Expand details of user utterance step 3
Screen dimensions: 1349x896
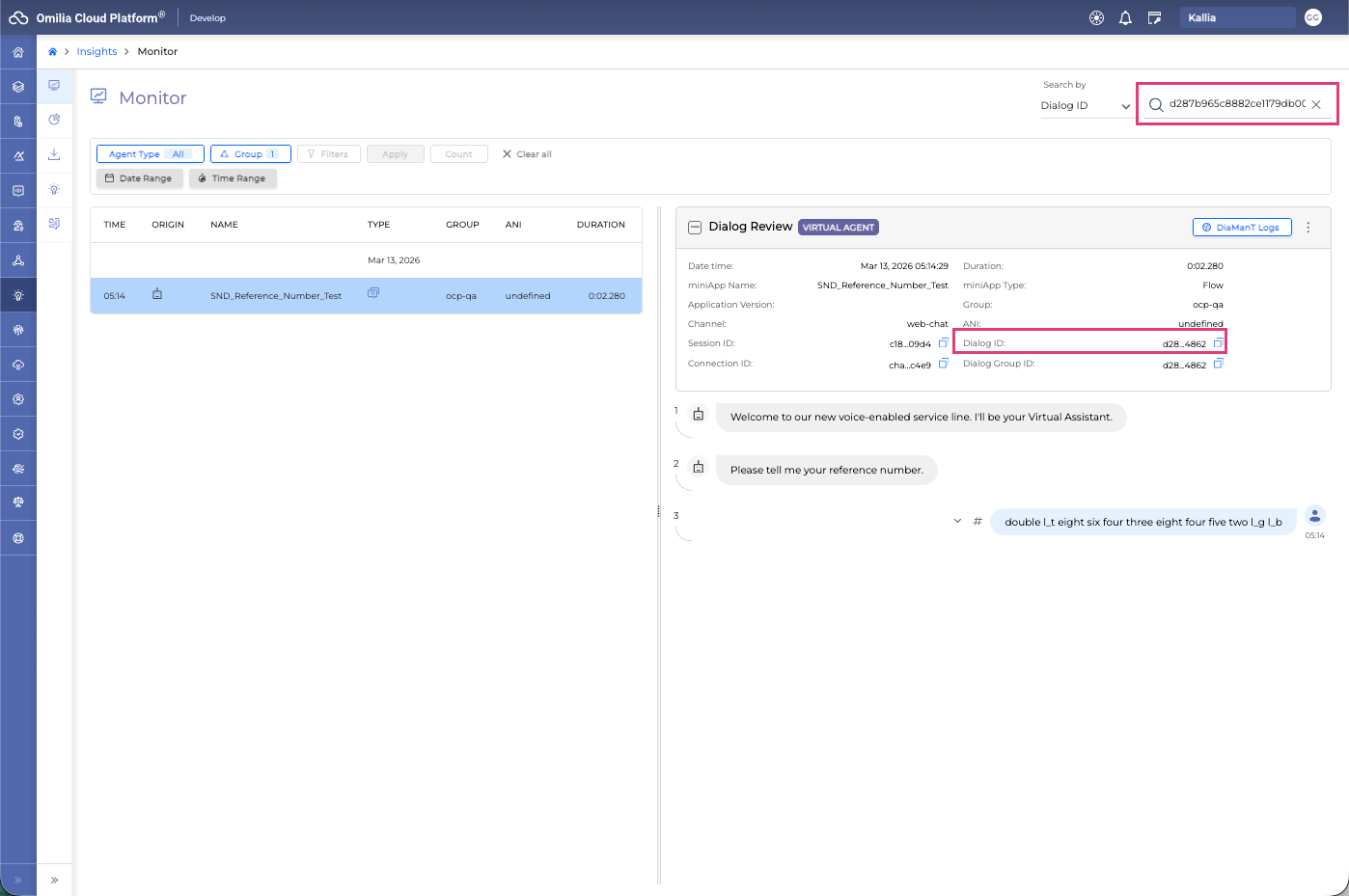(x=957, y=521)
